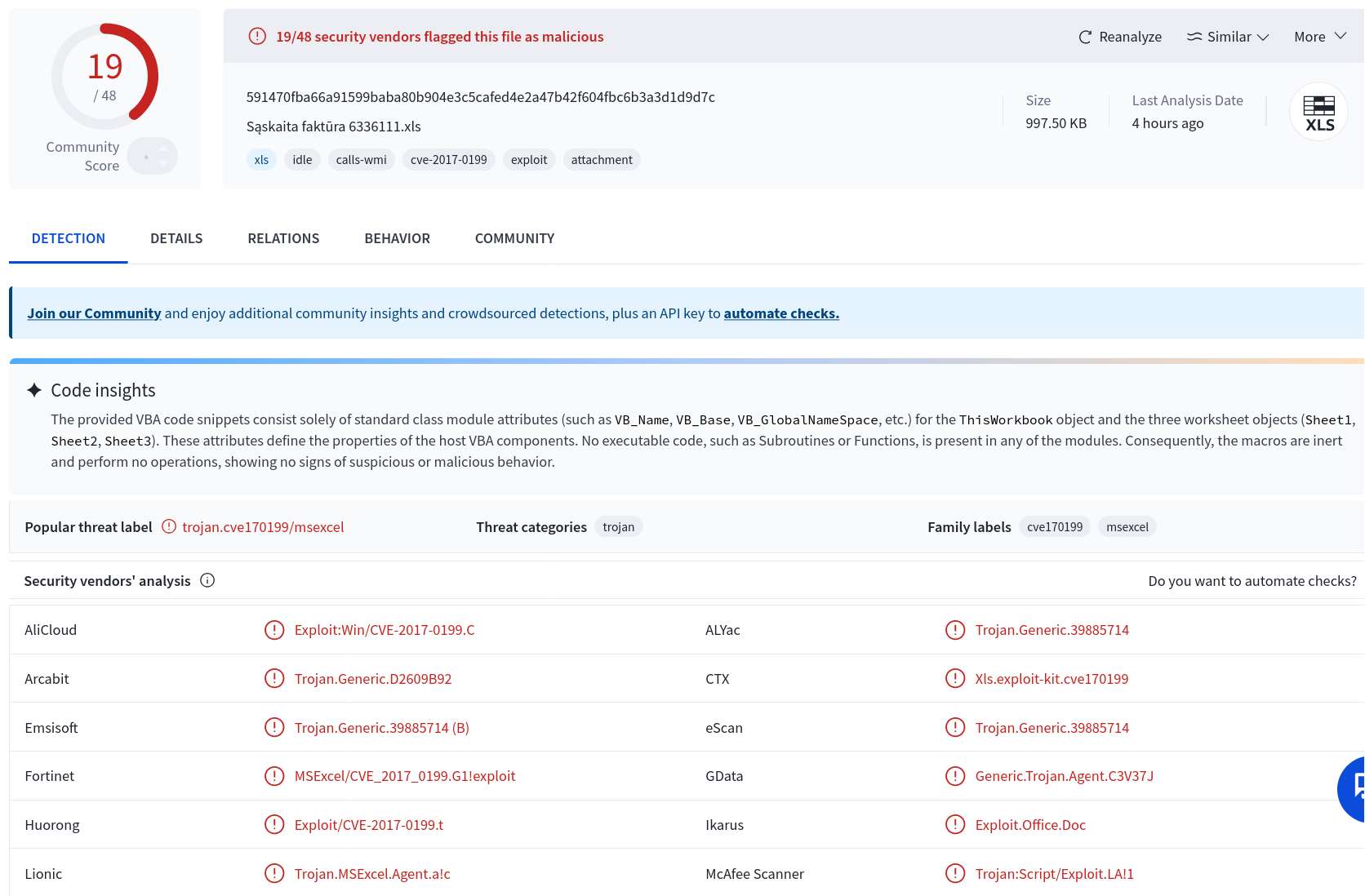Go to the RELATIONS tab

point(283,238)
